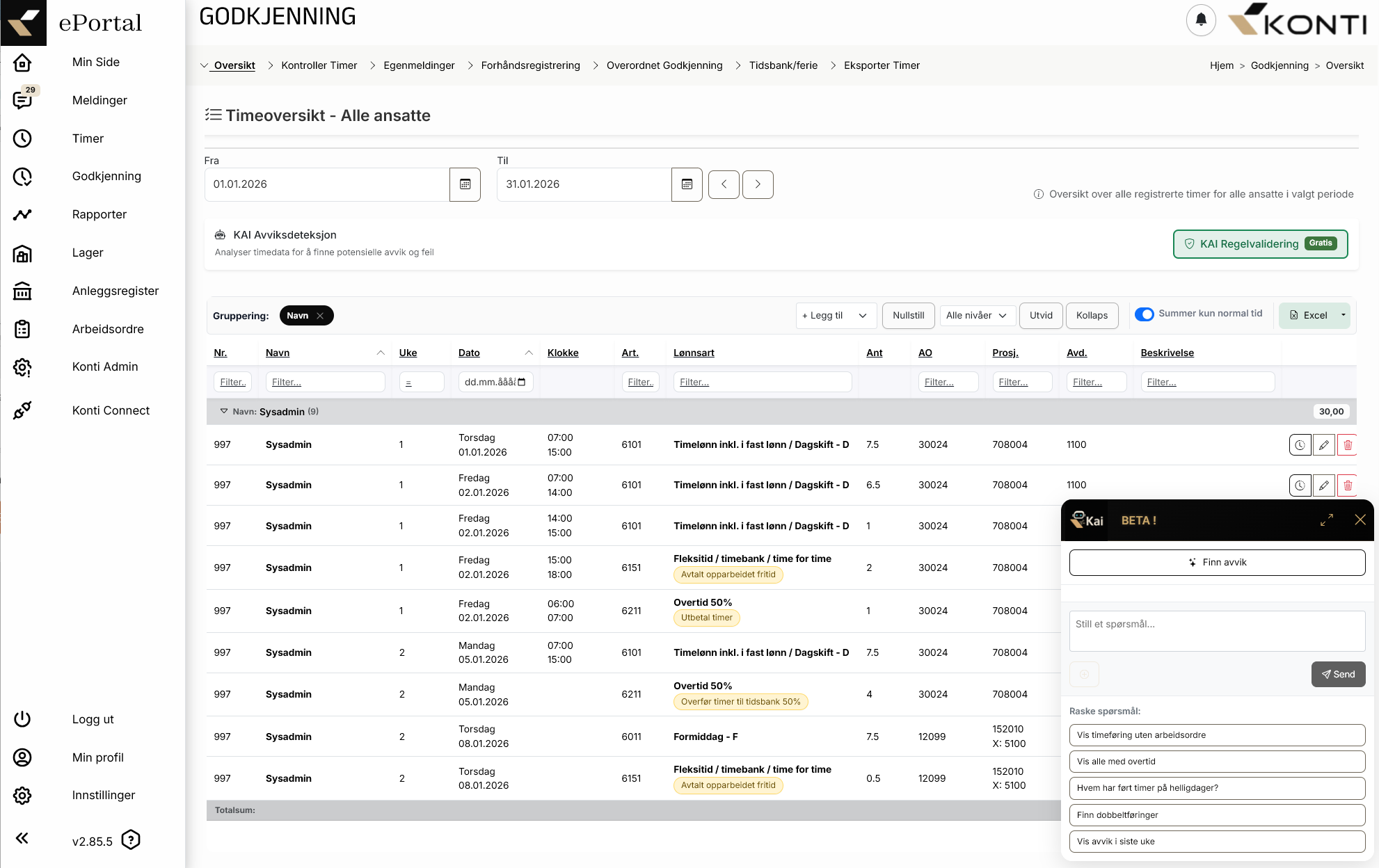Viewport: 1379px width, 868px height.
Task: Click the delete trash icon on first row
Action: (1348, 445)
